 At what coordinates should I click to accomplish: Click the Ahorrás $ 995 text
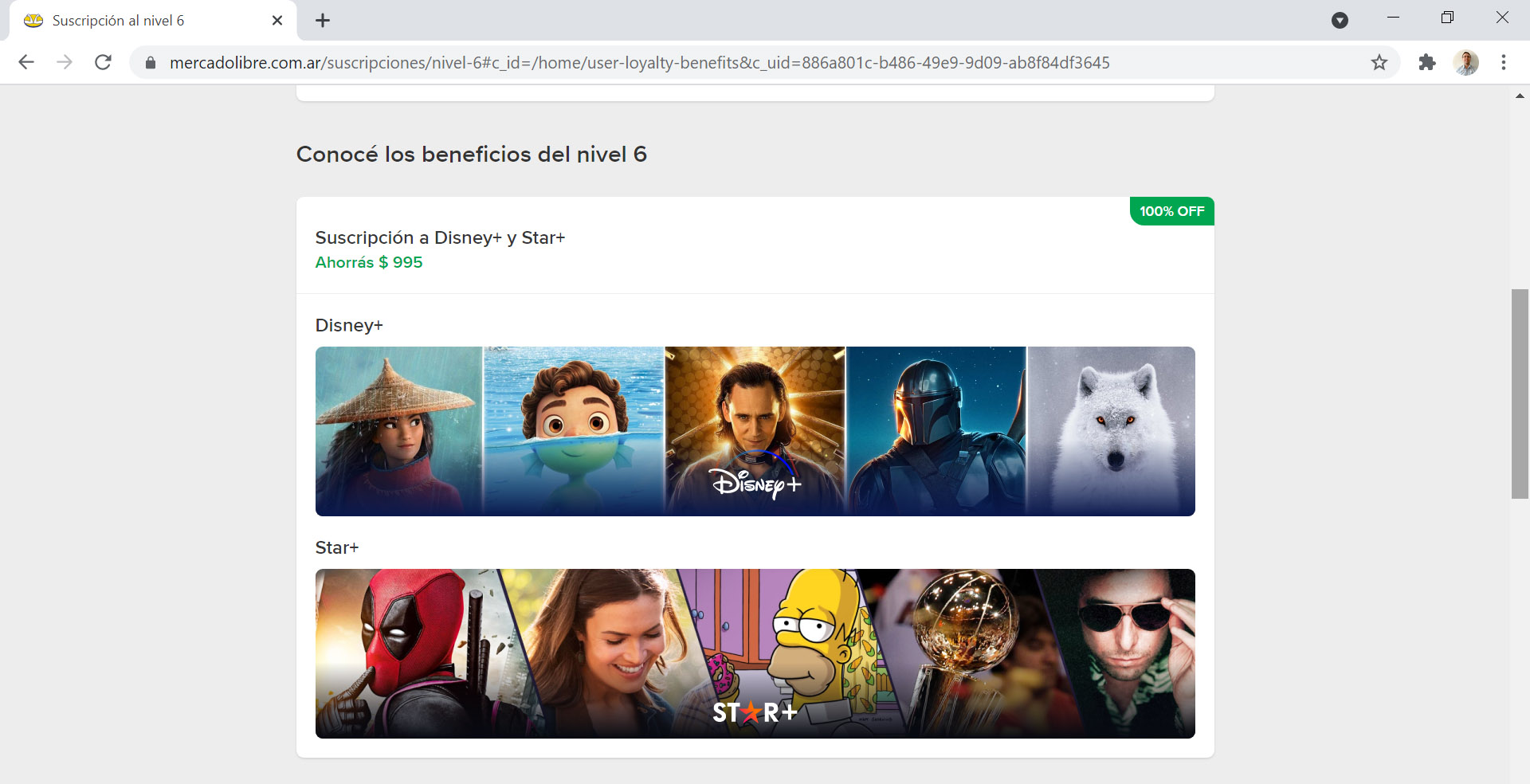[369, 262]
